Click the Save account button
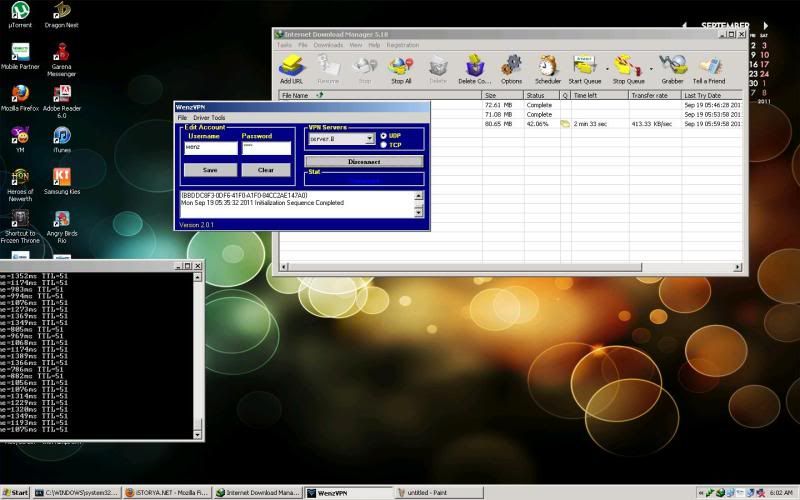 [210, 170]
